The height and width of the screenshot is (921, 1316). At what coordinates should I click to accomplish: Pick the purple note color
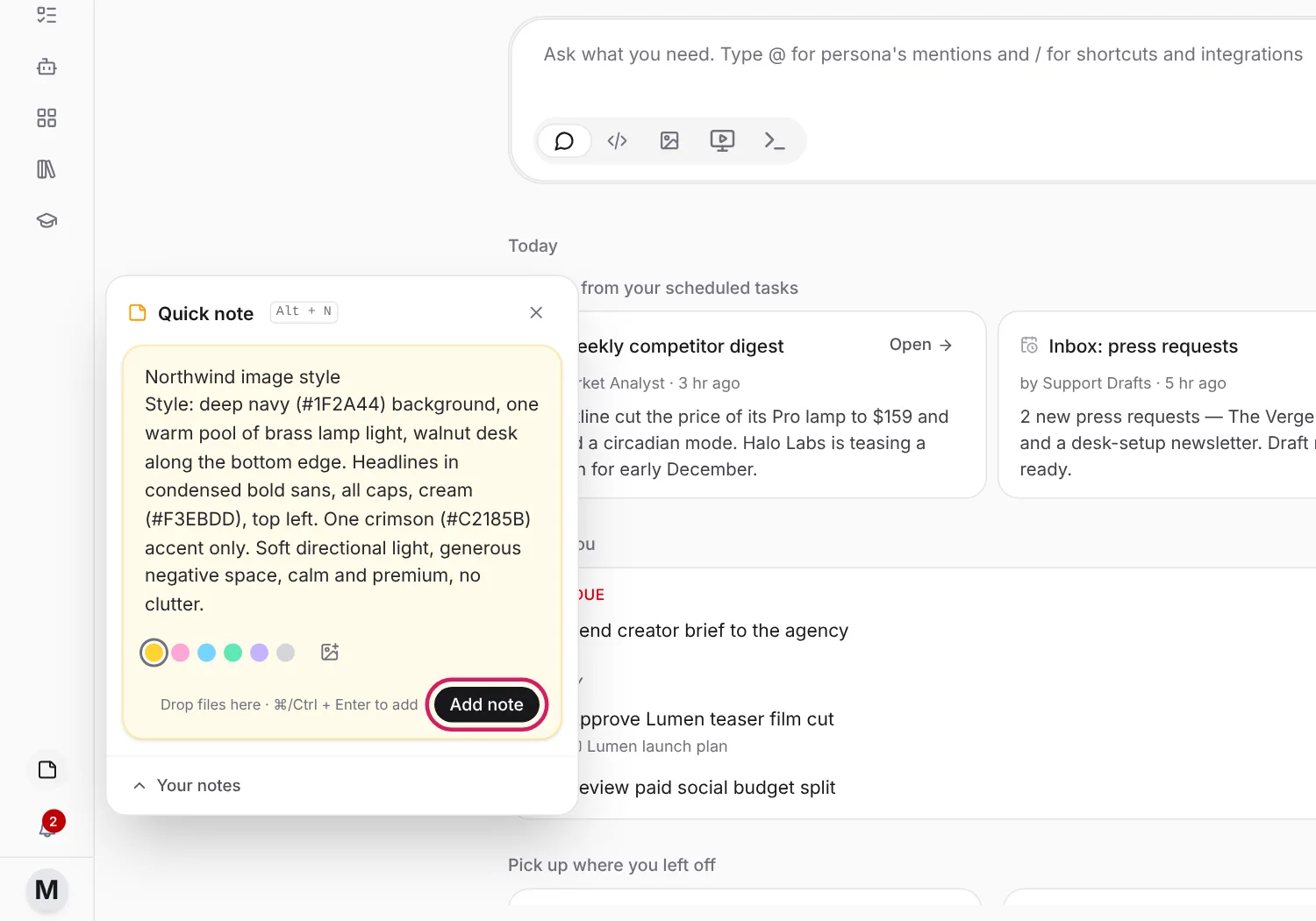(x=259, y=653)
